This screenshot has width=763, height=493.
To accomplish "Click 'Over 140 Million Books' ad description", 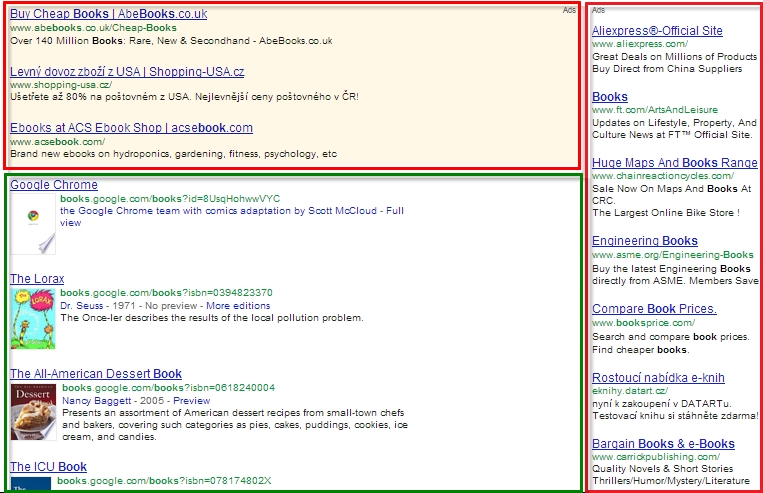I will pos(171,40).
